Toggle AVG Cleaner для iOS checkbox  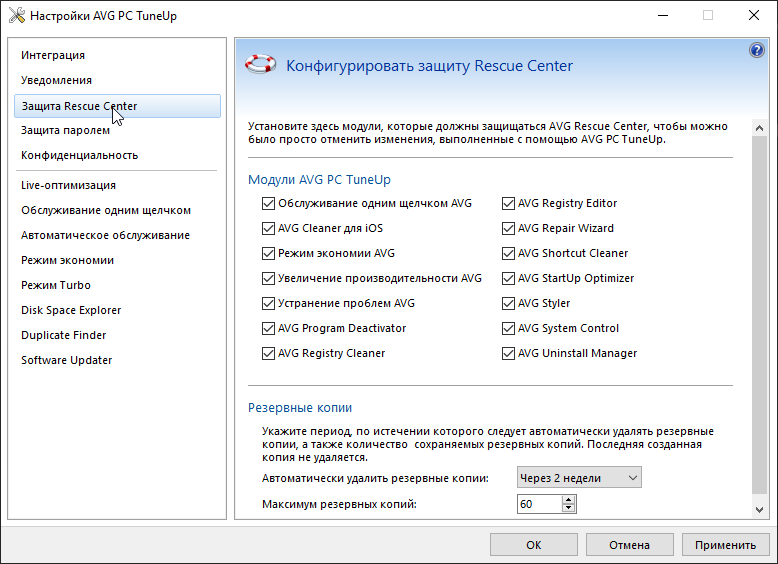click(x=268, y=229)
